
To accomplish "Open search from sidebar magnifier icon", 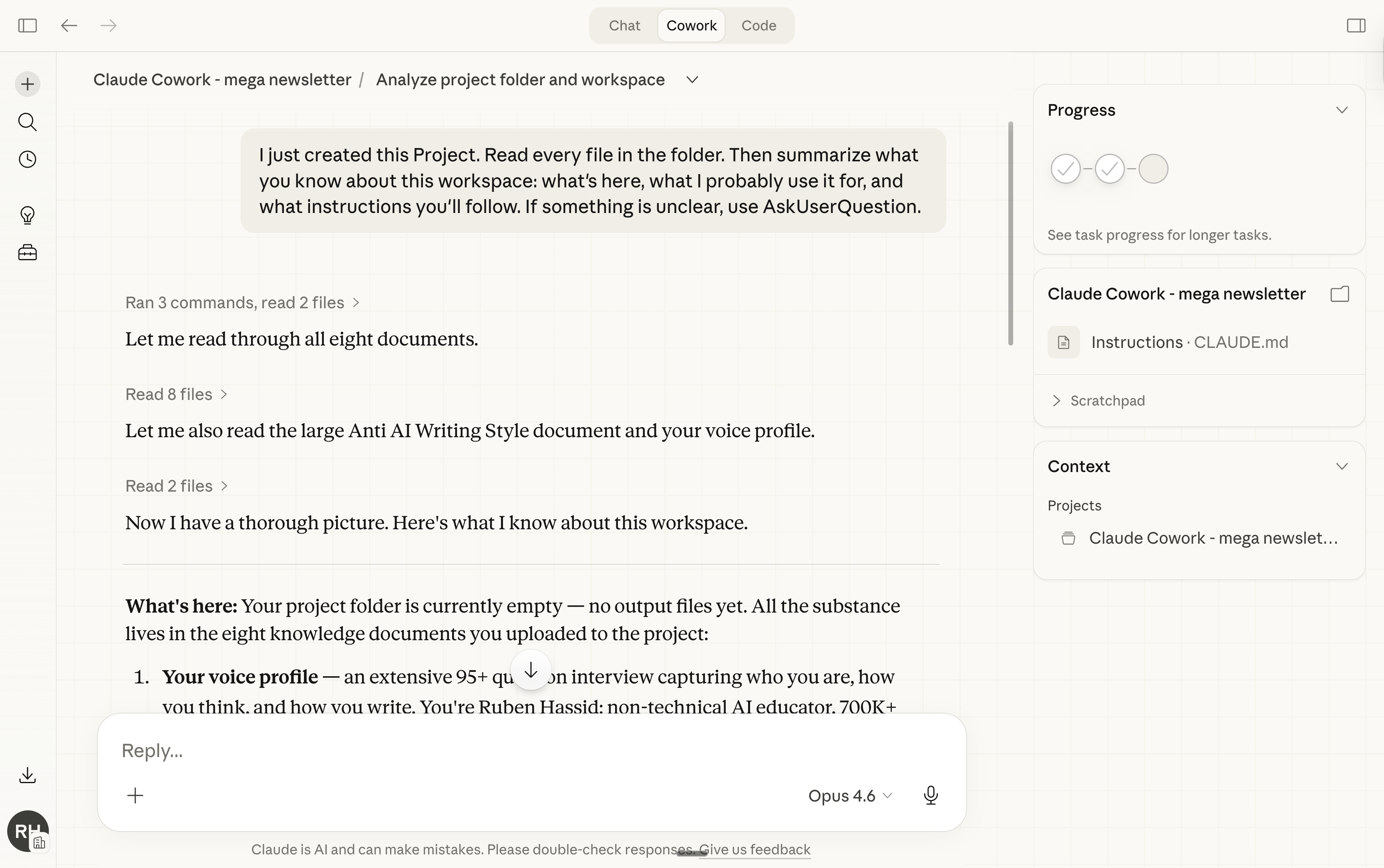I will 28,122.
